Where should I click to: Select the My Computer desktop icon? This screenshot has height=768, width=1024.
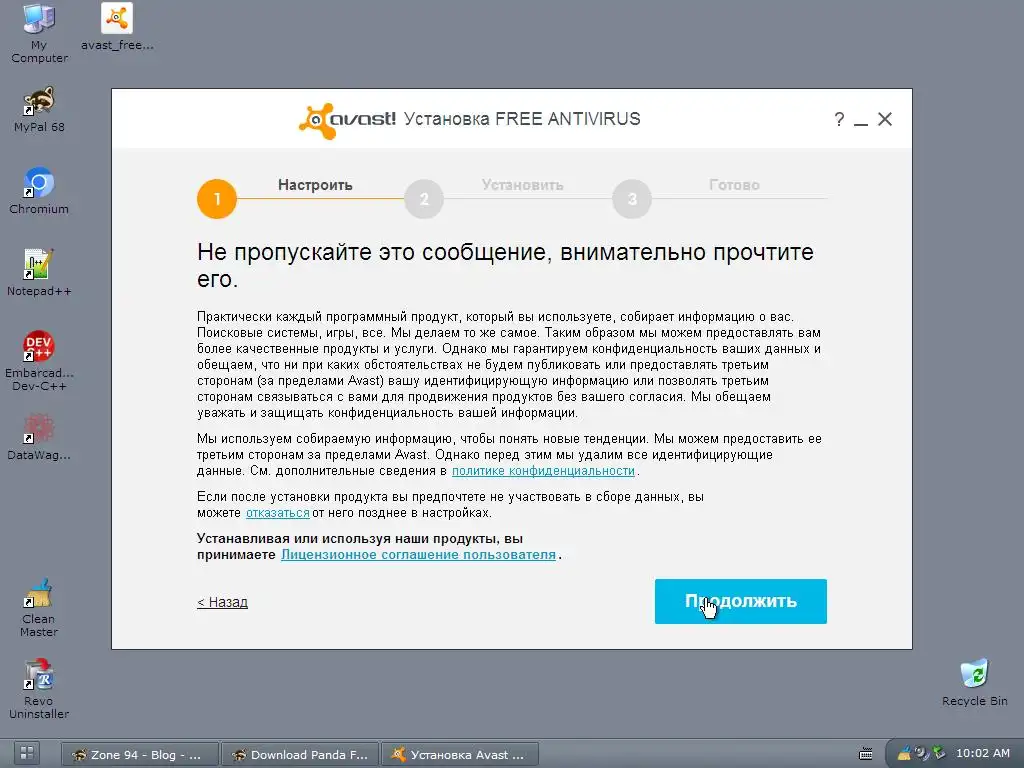coord(39,33)
